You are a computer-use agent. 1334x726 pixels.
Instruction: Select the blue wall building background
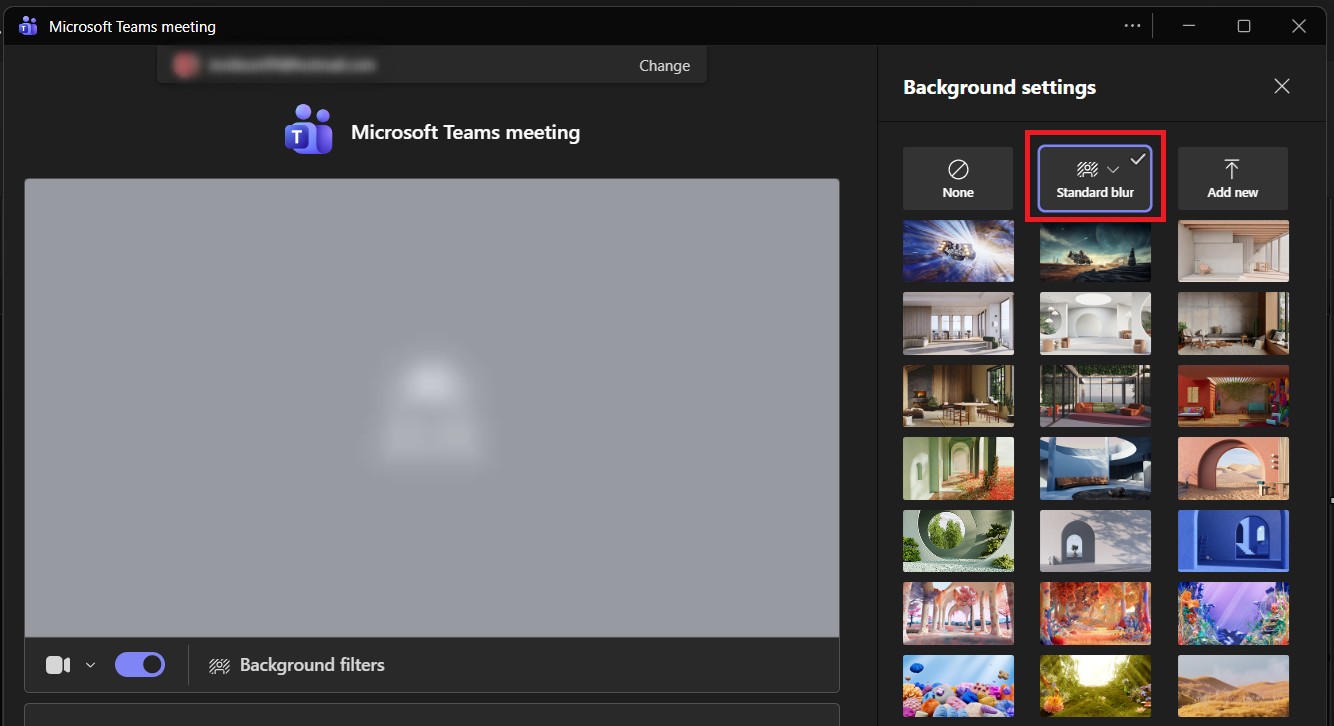coord(1233,540)
